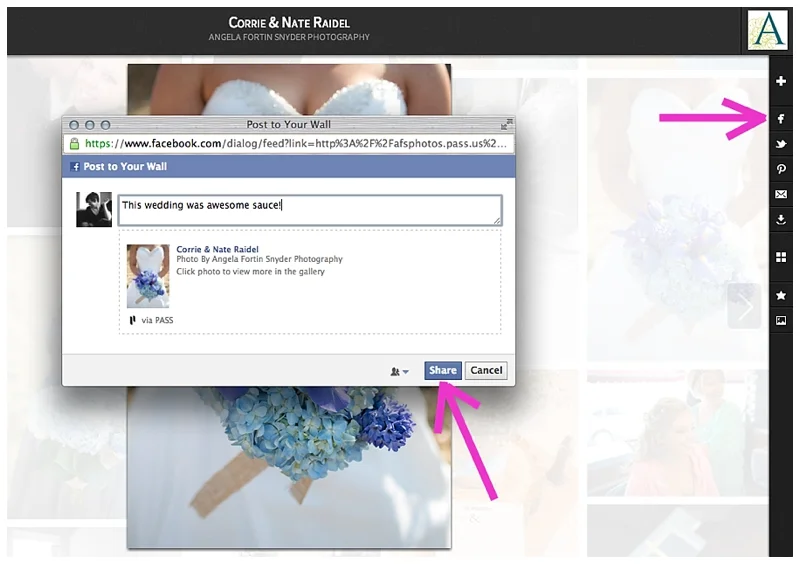Screen dimensions: 800x564
Task: Click 'Post to Your Wall' blue header text
Action: (x=125, y=166)
